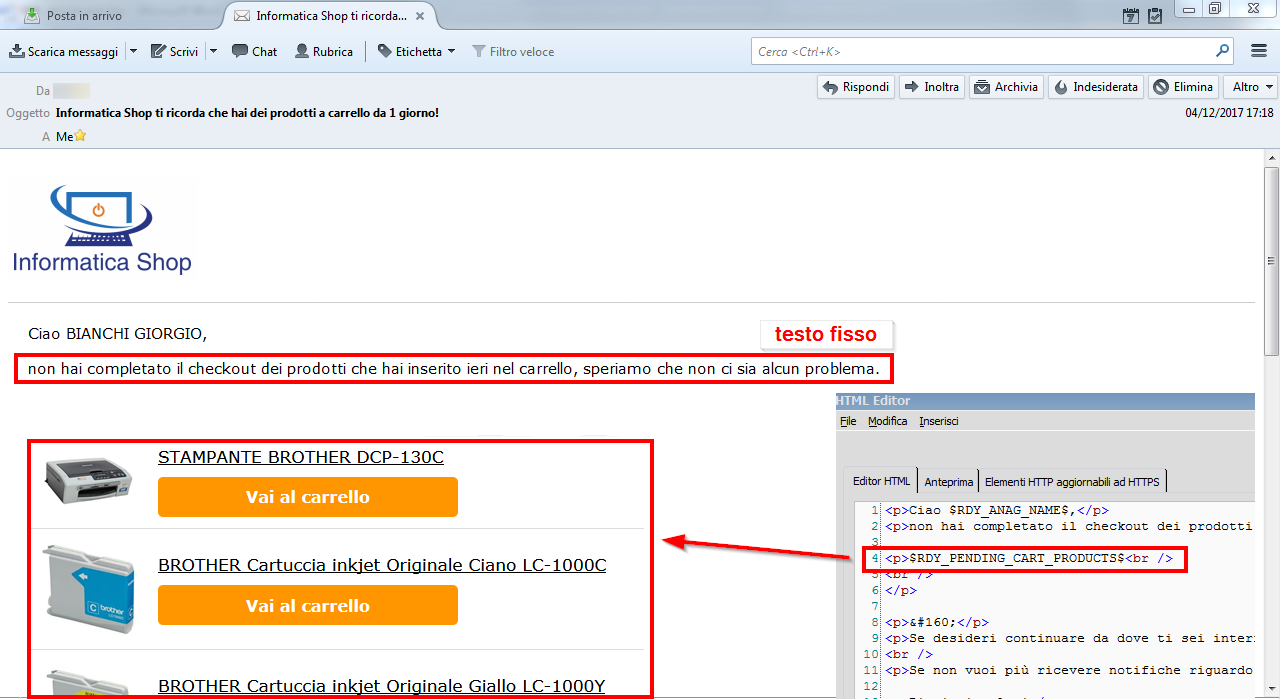This screenshot has height=699, width=1280.
Task: Open the hamburger application menu
Action: (1259, 51)
